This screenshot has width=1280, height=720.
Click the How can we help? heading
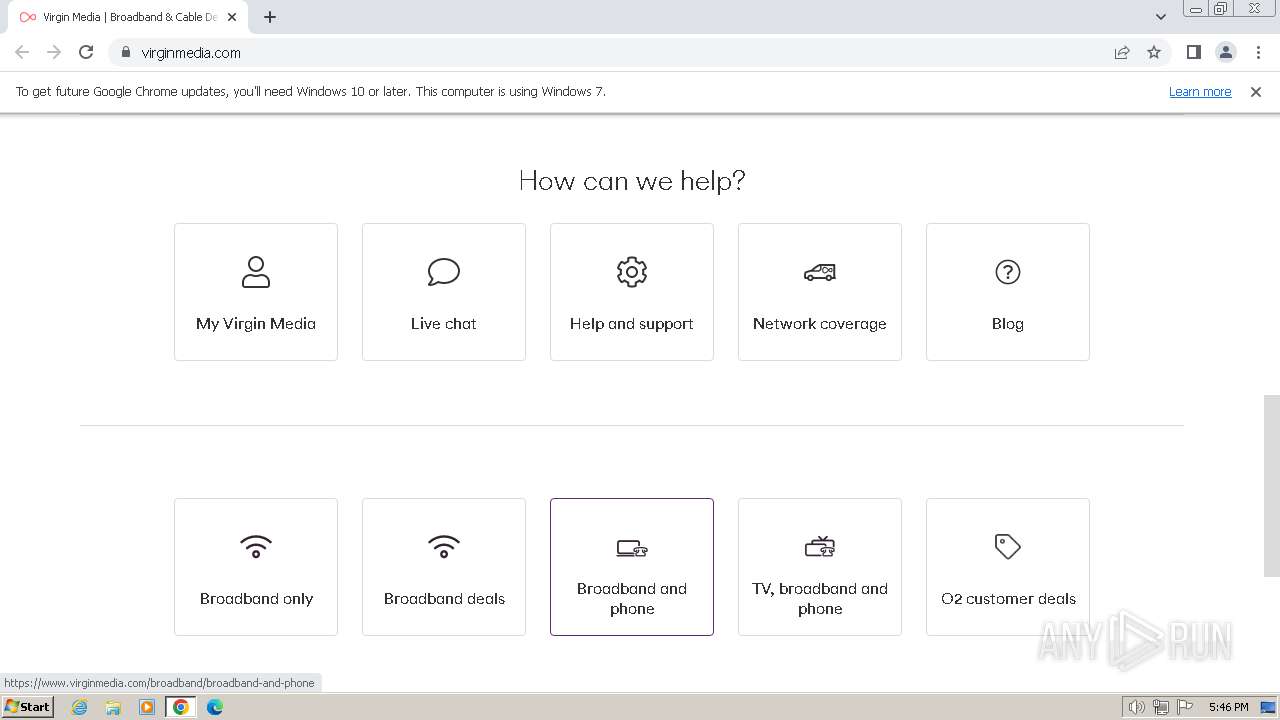[632, 181]
